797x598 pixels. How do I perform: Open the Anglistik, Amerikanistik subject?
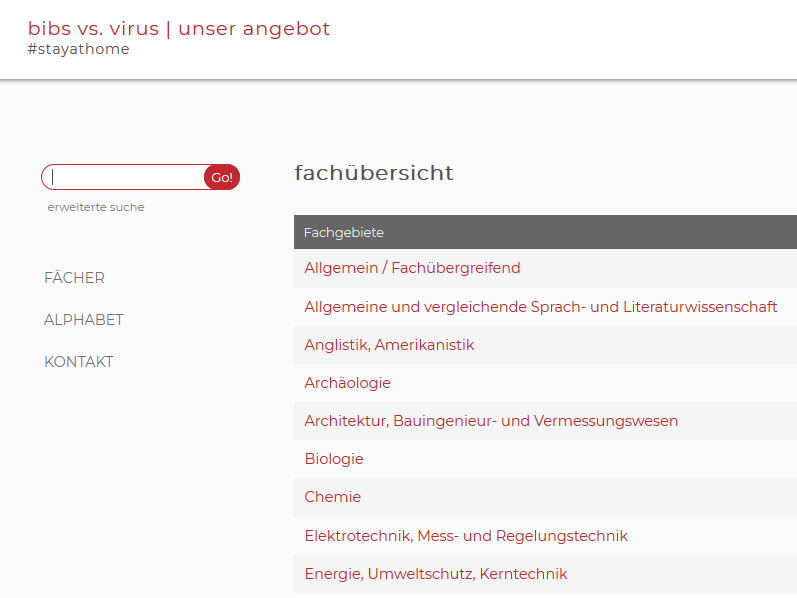(x=389, y=345)
